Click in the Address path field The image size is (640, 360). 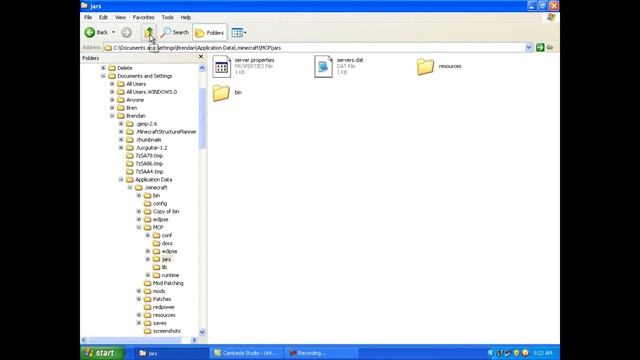coord(314,48)
